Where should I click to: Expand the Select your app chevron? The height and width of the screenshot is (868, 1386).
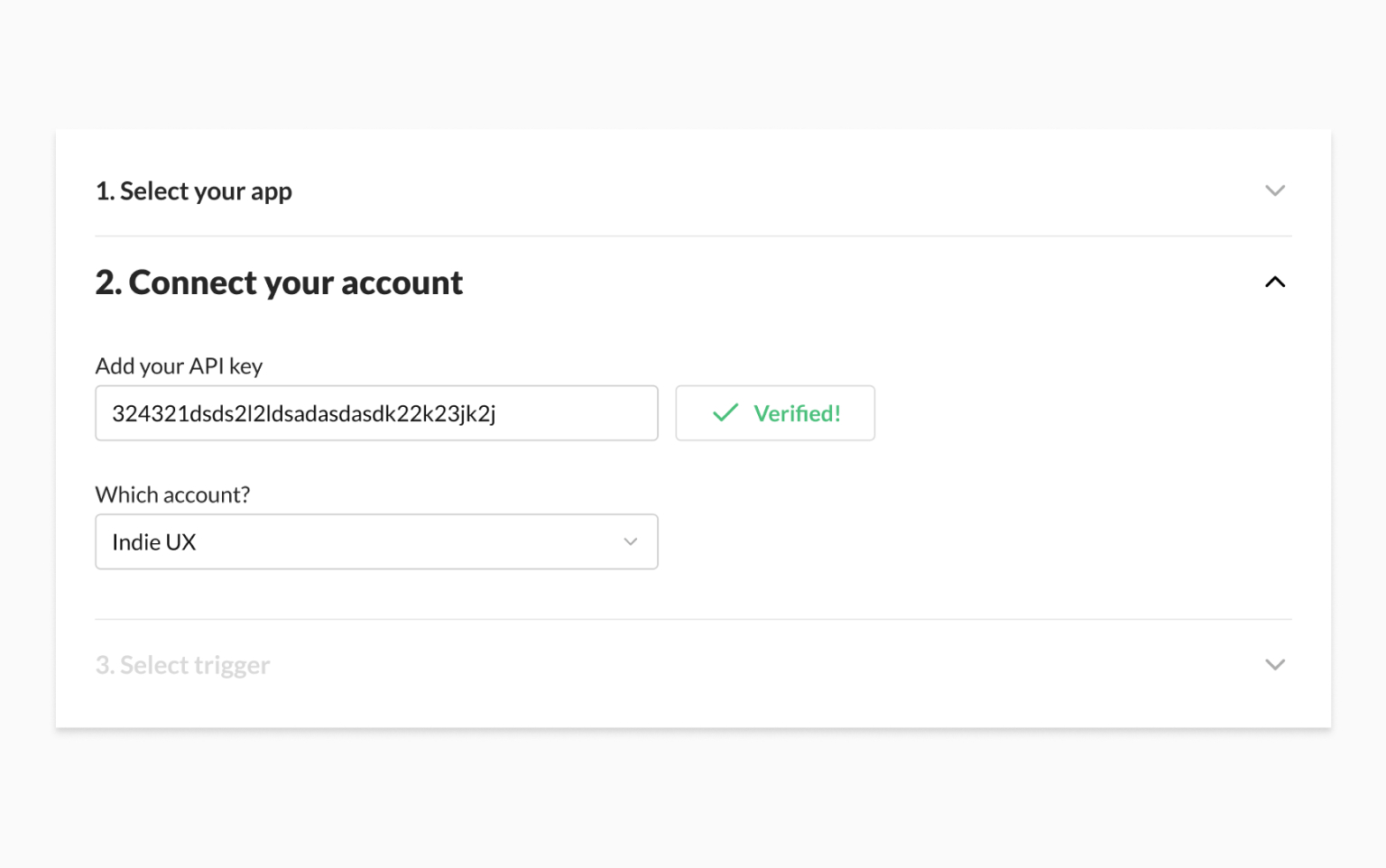tap(1274, 190)
